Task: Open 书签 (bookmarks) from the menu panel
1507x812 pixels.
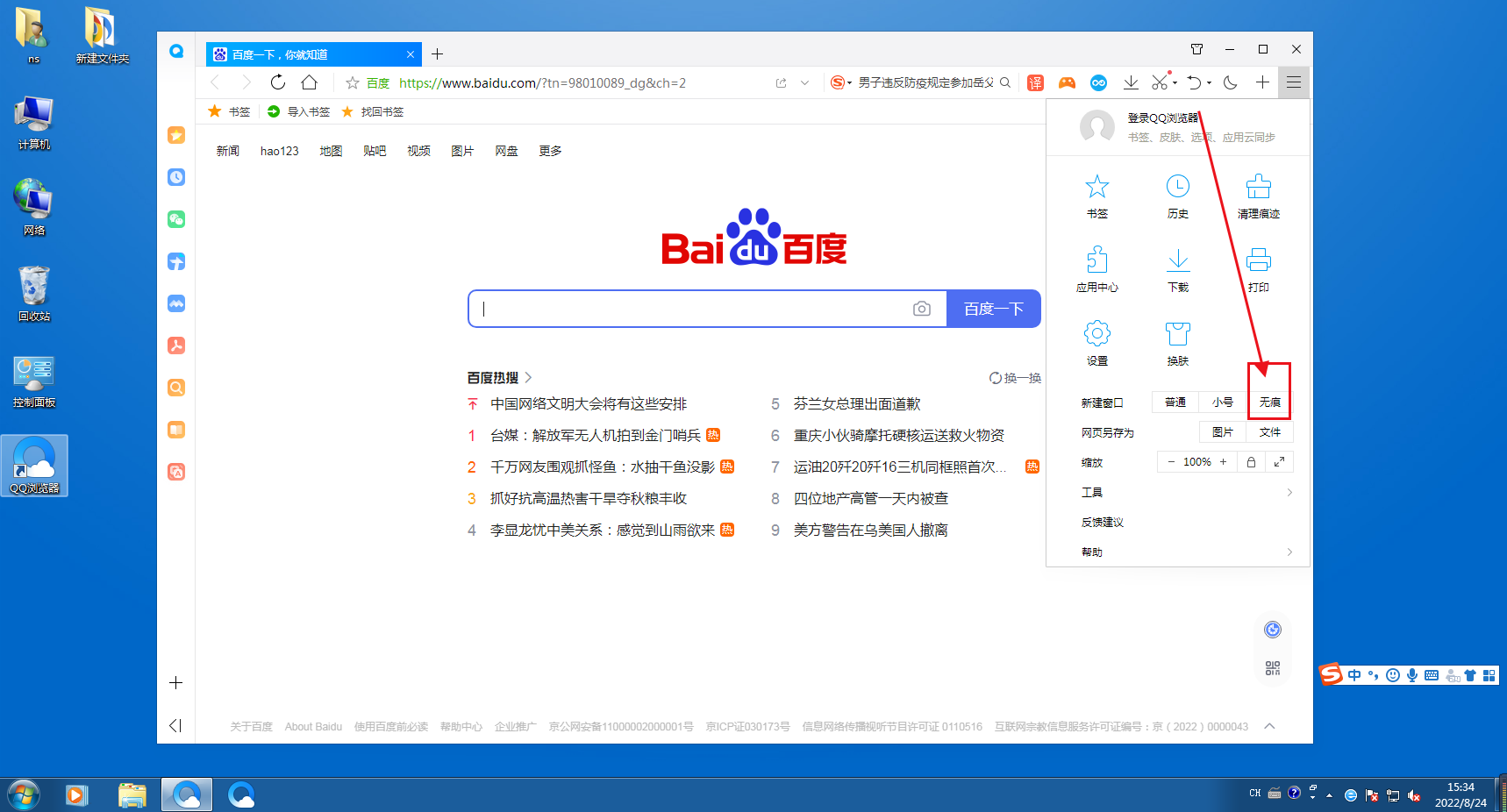Action: pyautogui.click(x=1096, y=196)
